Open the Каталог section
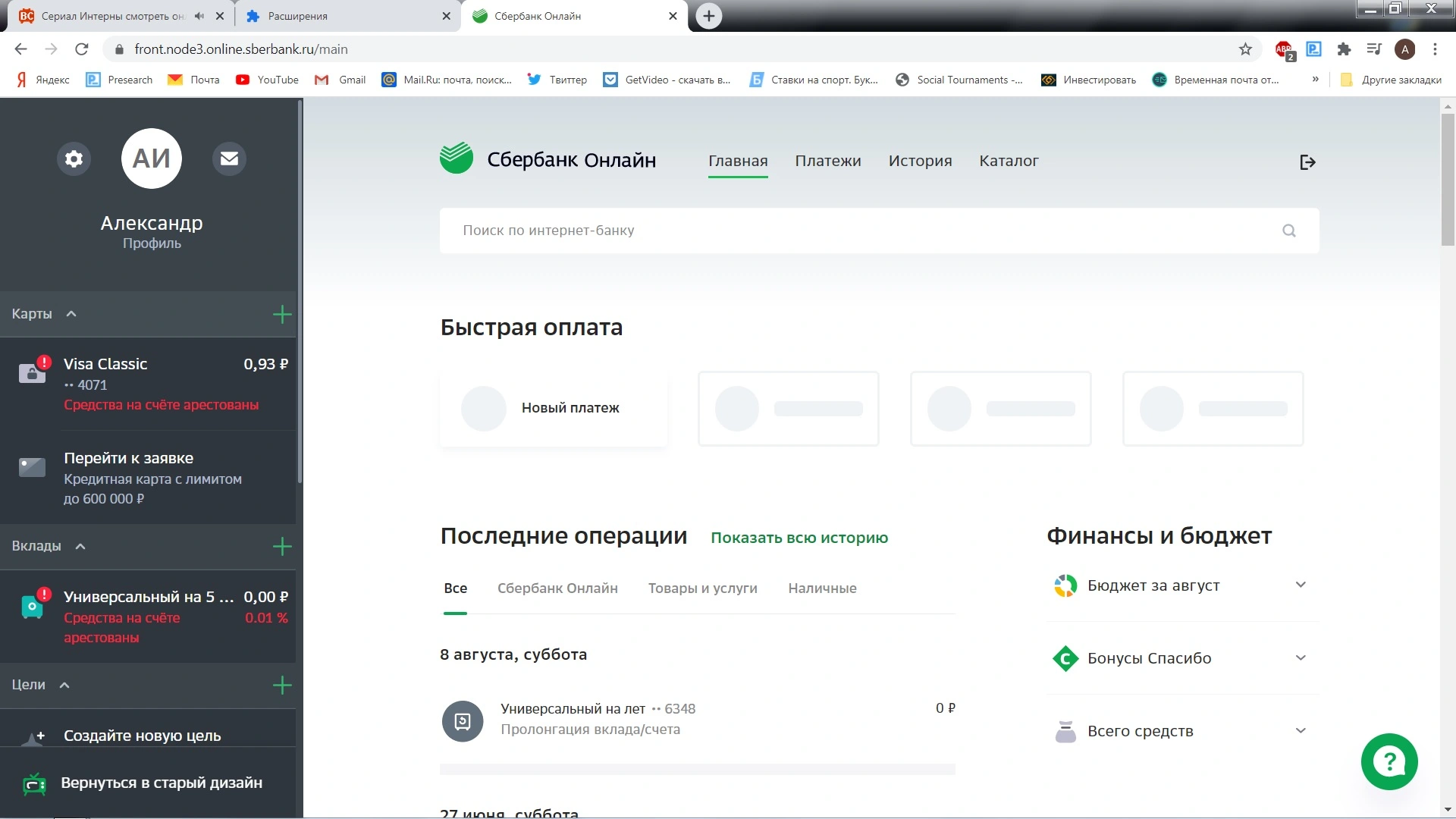The height and width of the screenshot is (819, 1456). pos(1009,161)
